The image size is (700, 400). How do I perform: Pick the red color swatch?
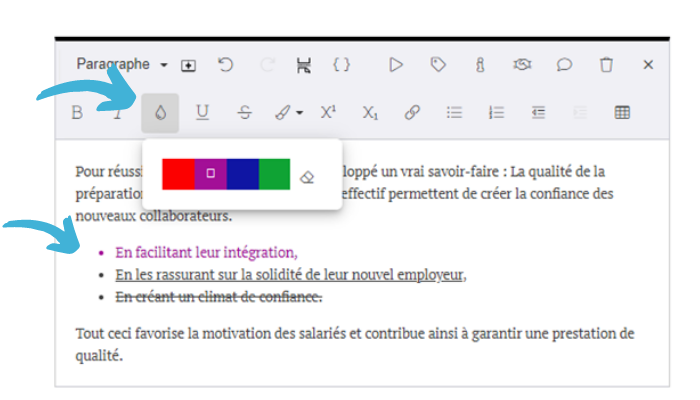[178, 174]
